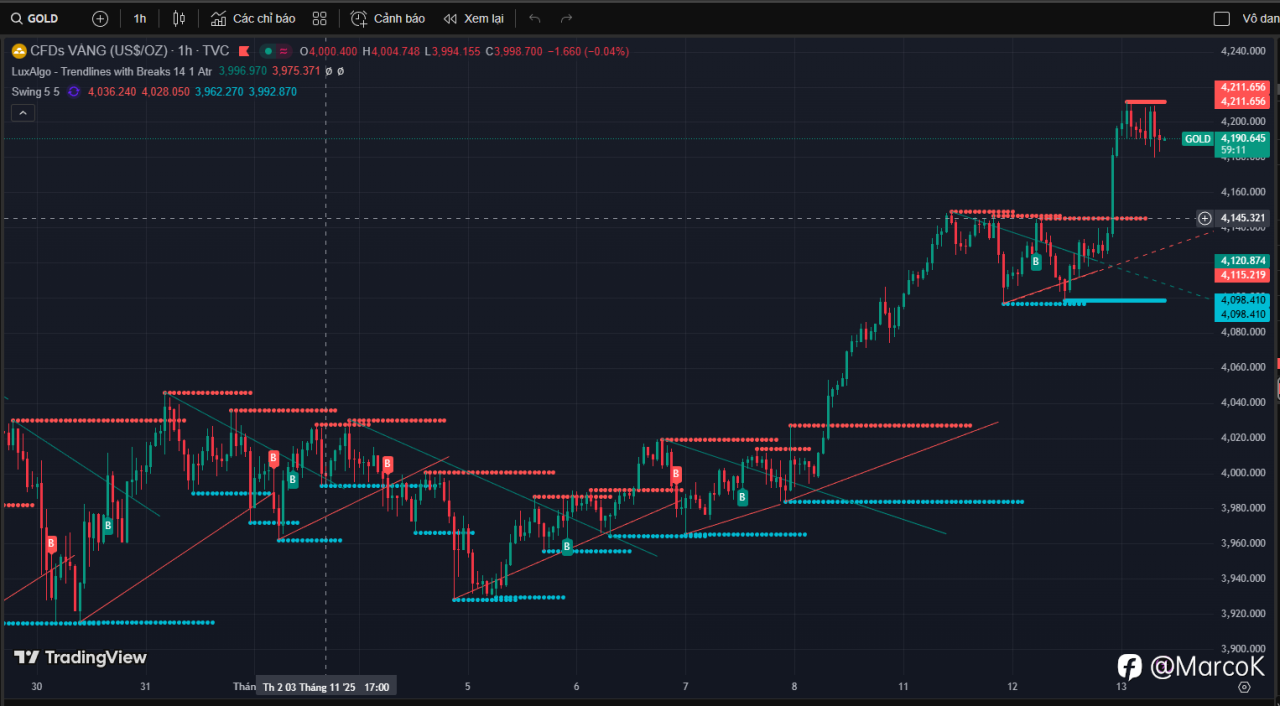Click the 4,190.645 current price tag
The width and height of the screenshot is (1280, 706).
1243,139
